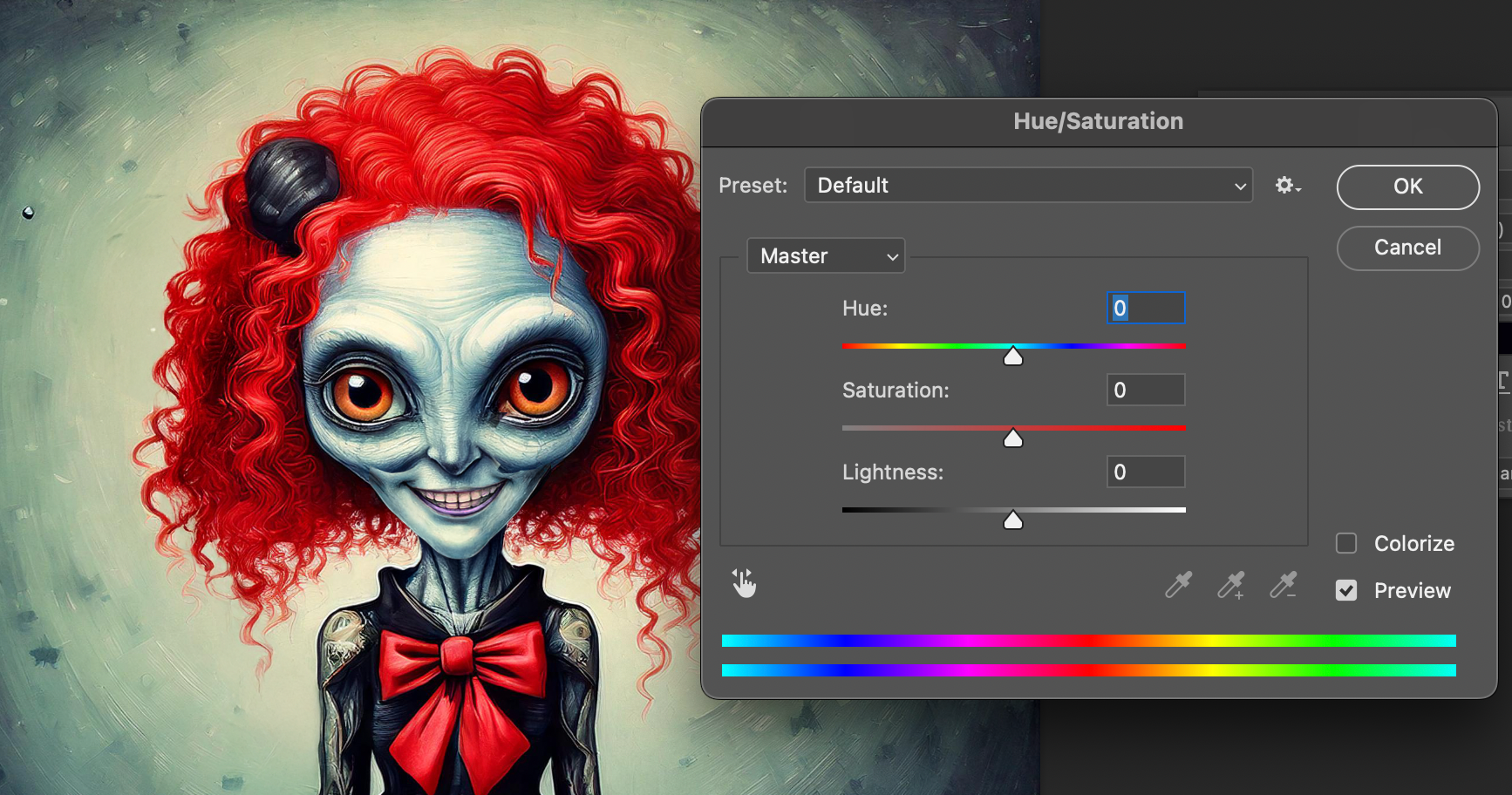Focus the Lightness value field
Screen dimensions: 1512x795
click(1146, 472)
